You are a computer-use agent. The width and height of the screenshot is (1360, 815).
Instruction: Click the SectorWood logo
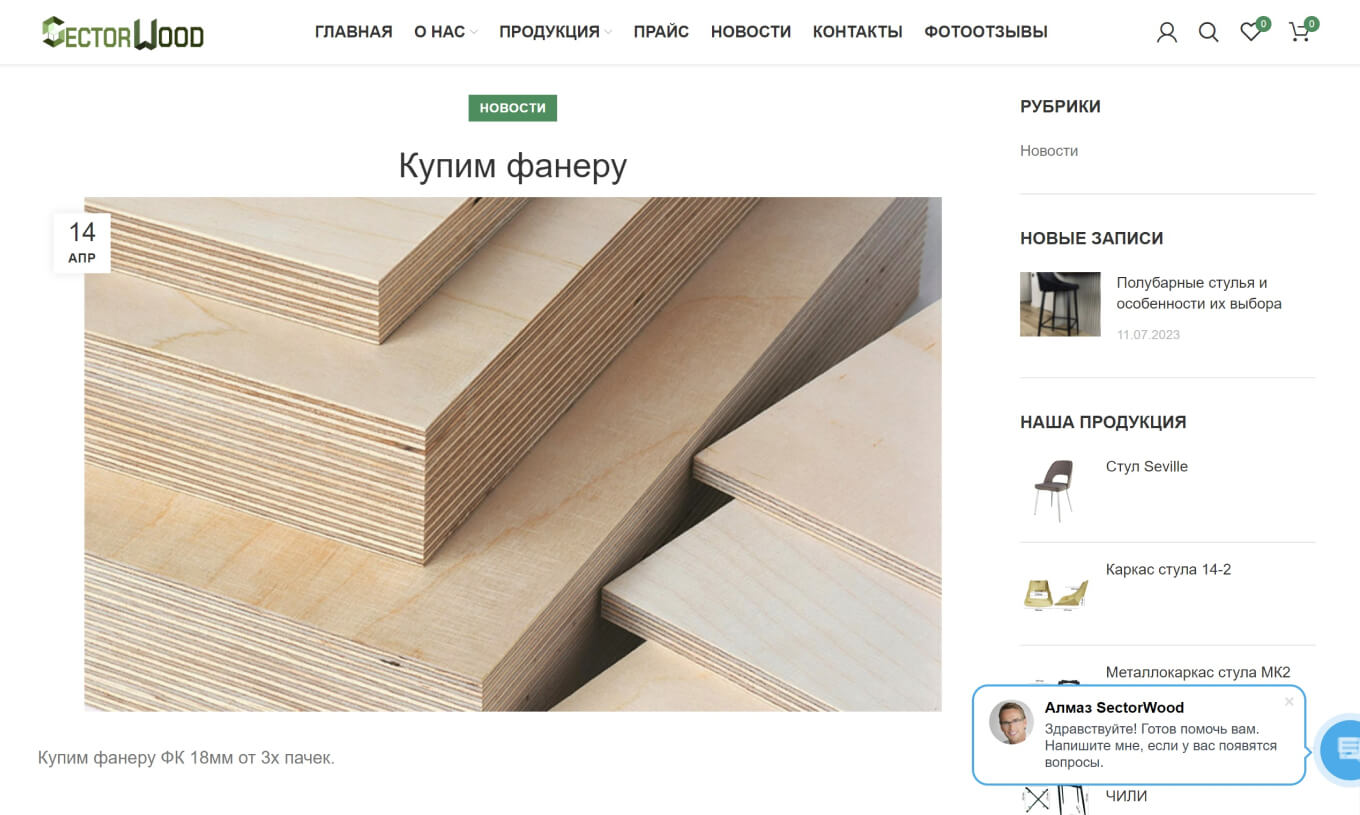pos(123,31)
